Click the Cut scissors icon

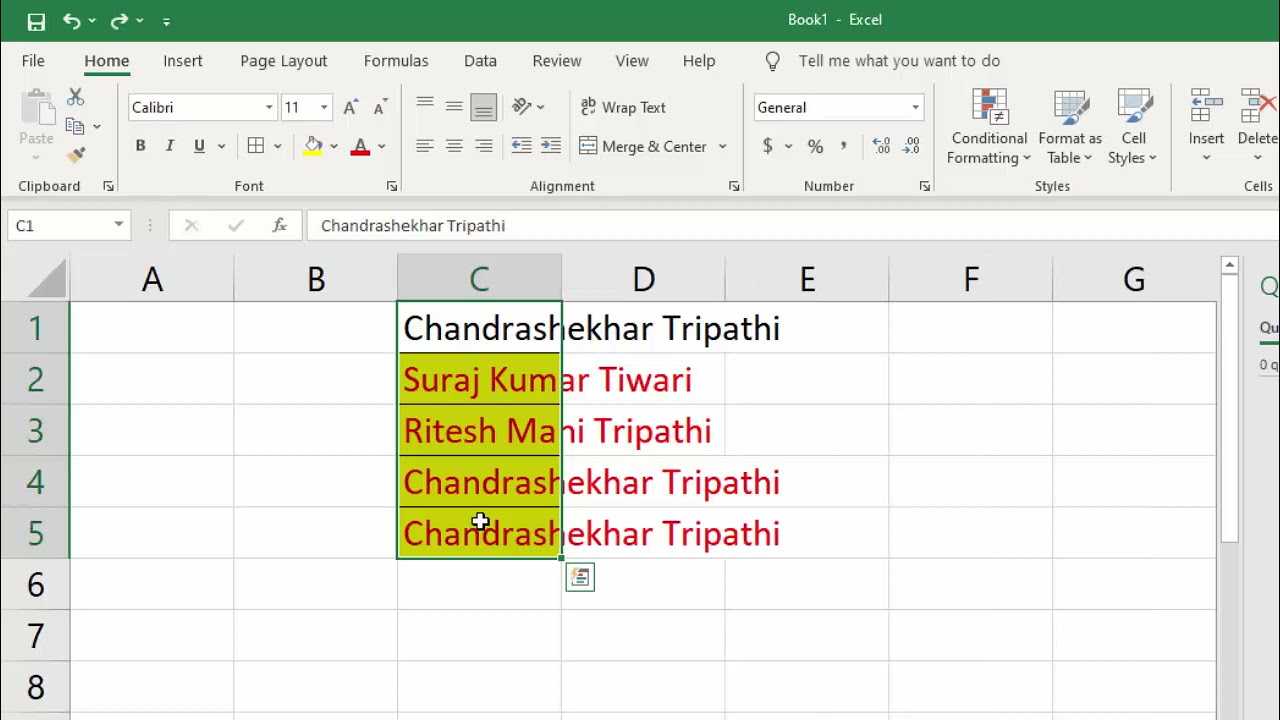coord(75,97)
